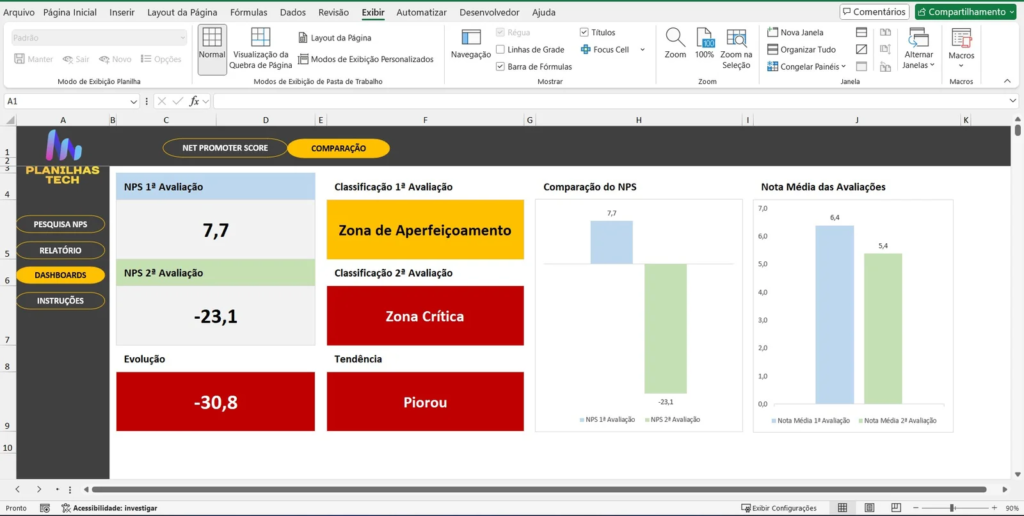Click the Zoom magnifier icon
1024x516 pixels.
coord(676,38)
